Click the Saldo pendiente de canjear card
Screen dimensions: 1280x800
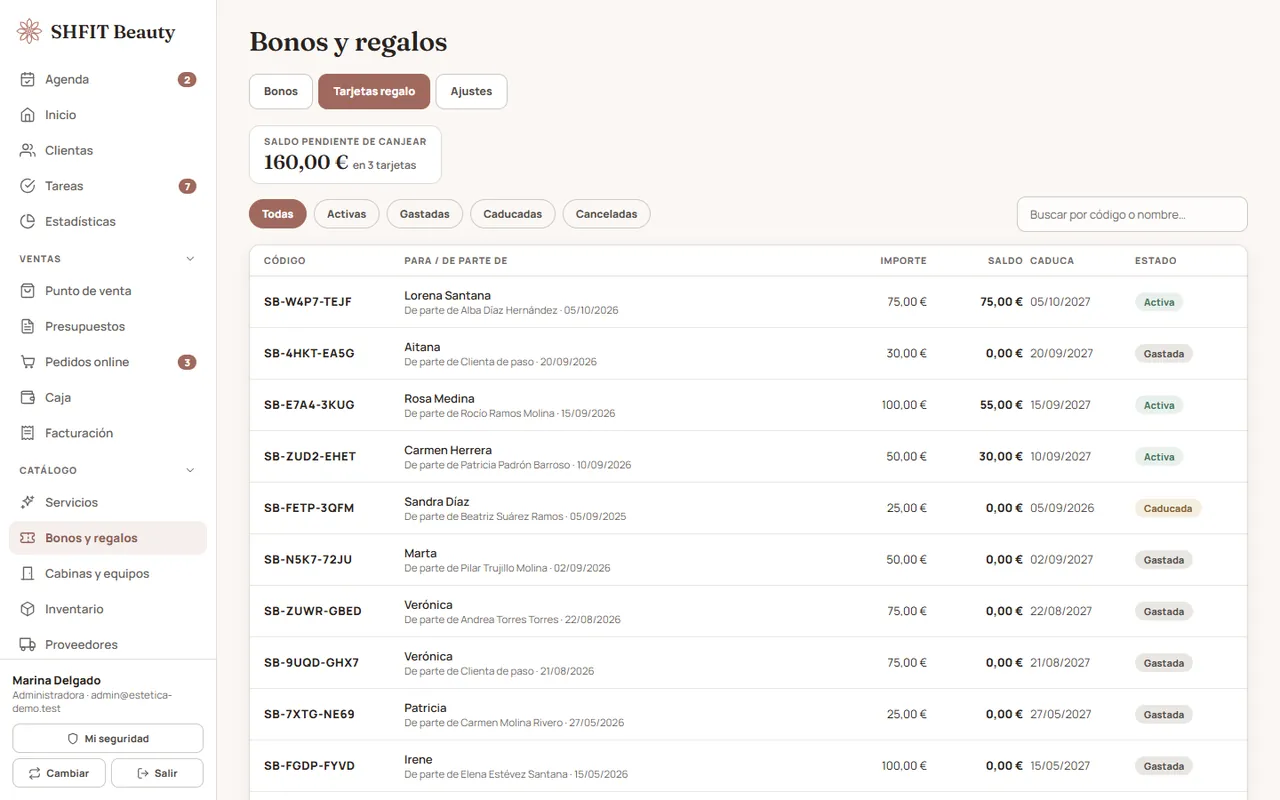345,155
